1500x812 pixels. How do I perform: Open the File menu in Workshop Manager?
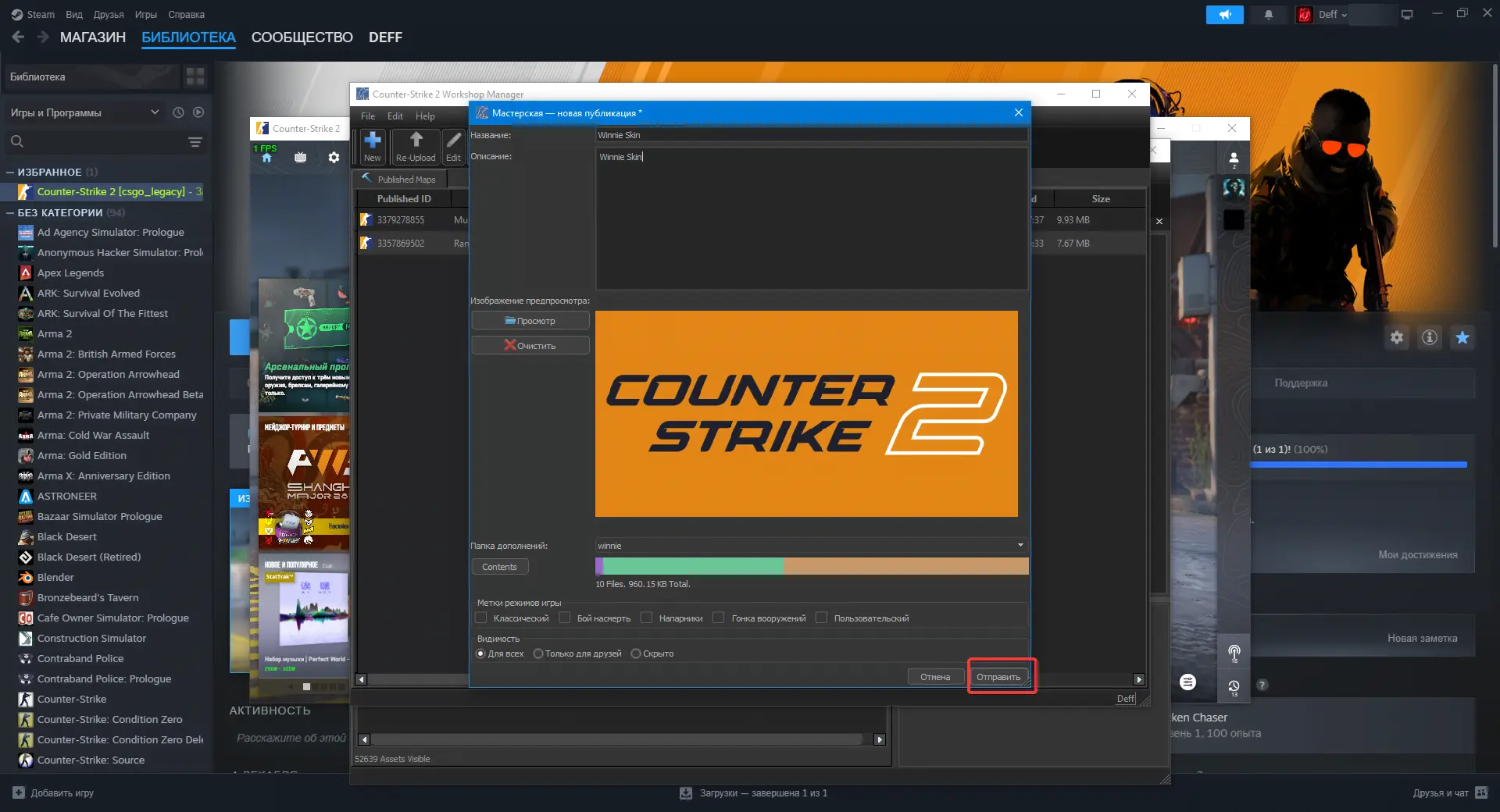pyautogui.click(x=368, y=116)
